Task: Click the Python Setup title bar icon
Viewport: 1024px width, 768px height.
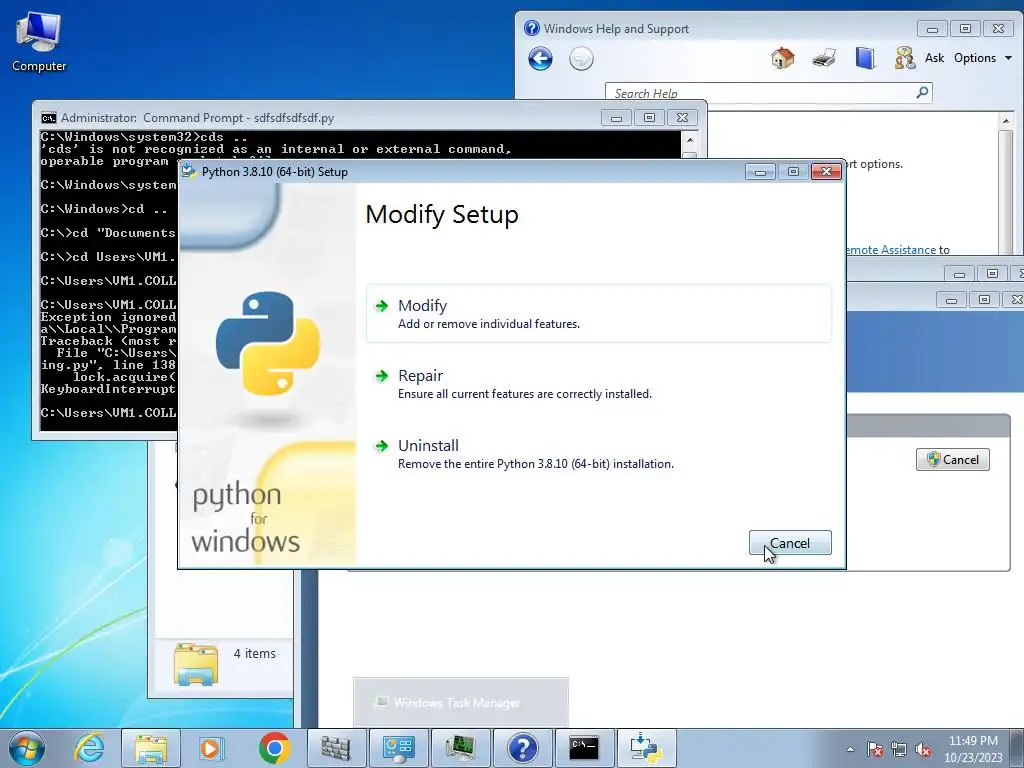Action: coord(189,171)
